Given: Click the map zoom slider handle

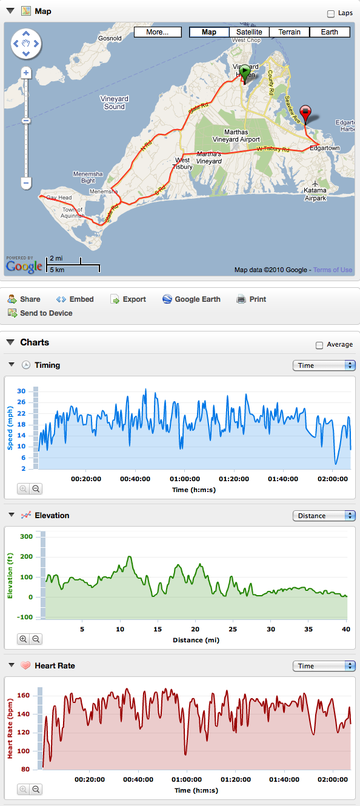Looking at the screenshot, I should pos(26,120).
